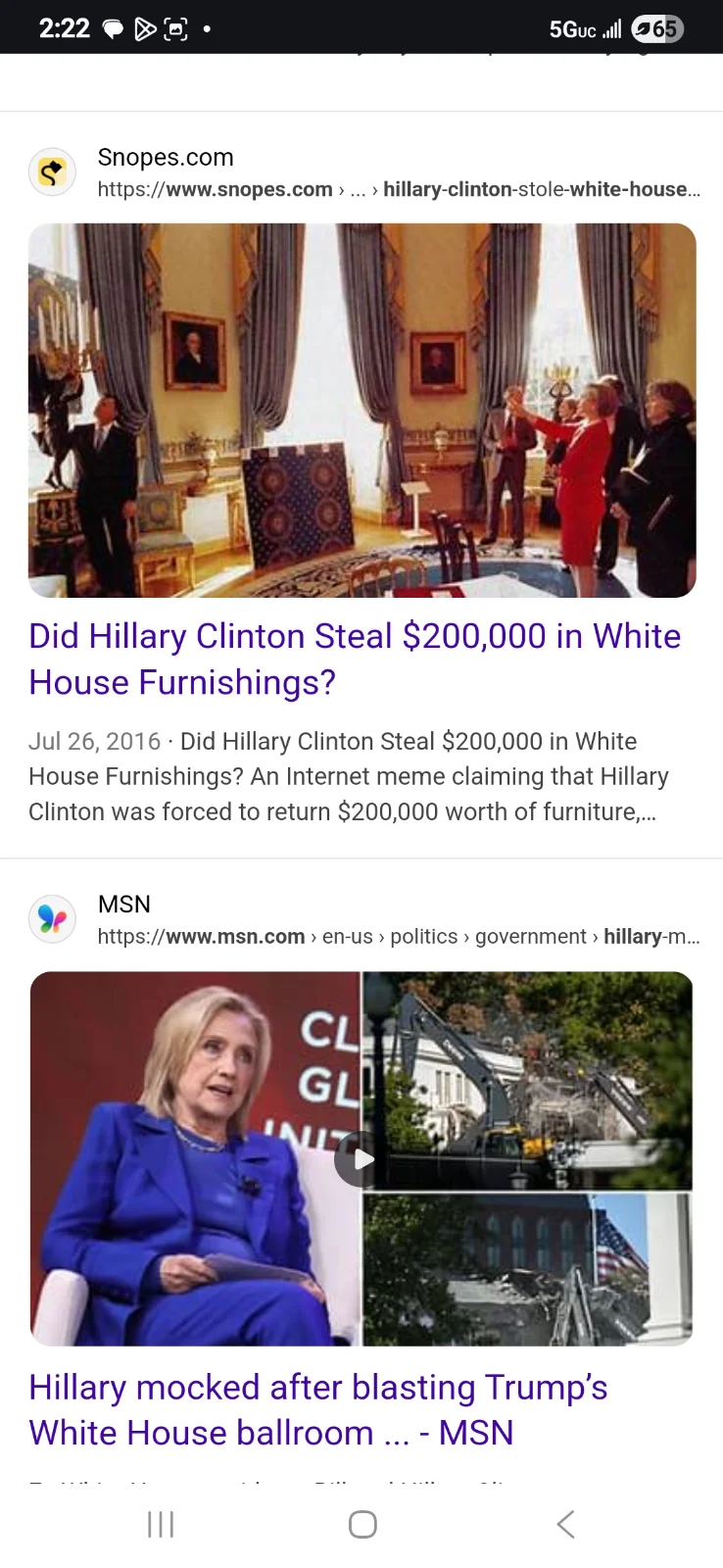The image size is (723, 1568).
Task: Tap the MSN site name label
Action: click(x=124, y=904)
